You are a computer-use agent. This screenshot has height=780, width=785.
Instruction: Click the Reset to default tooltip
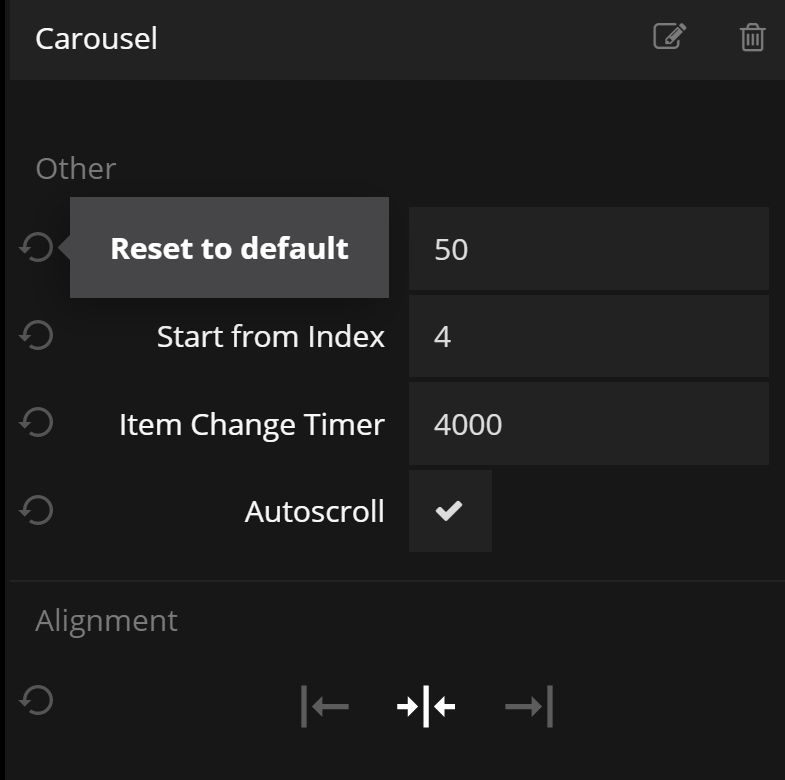(229, 248)
